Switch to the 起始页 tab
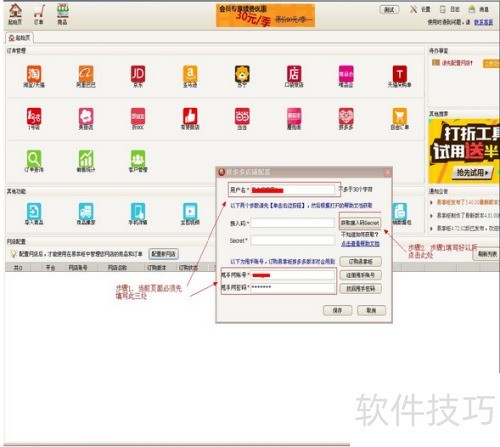The image size is (500, 447). 19,38
